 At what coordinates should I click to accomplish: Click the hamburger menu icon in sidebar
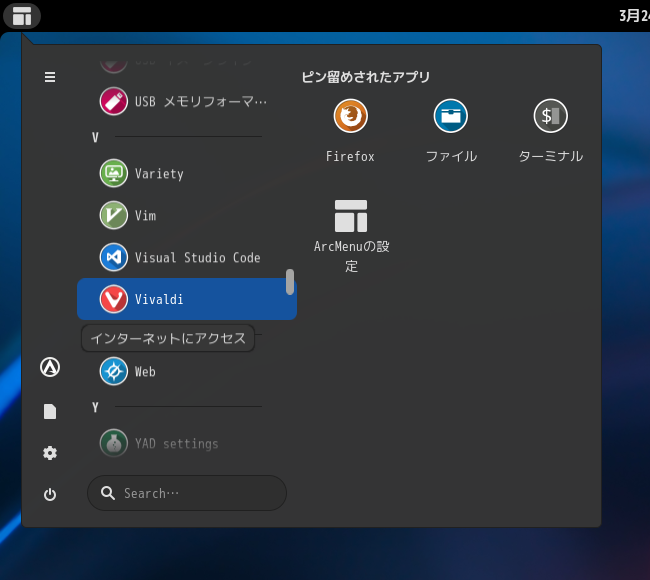50,77
